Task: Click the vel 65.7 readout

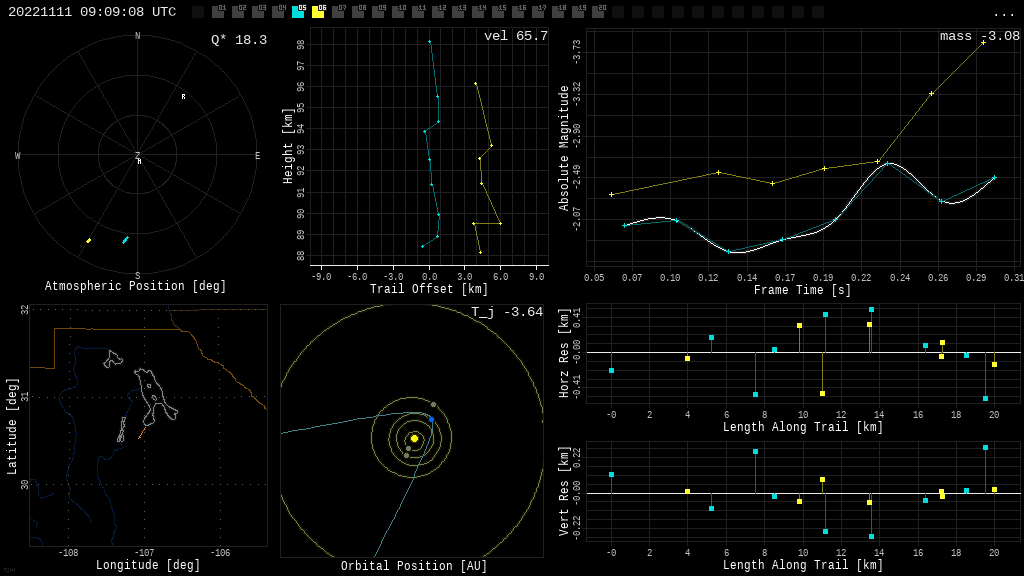Action: click(x=516, y=36)
